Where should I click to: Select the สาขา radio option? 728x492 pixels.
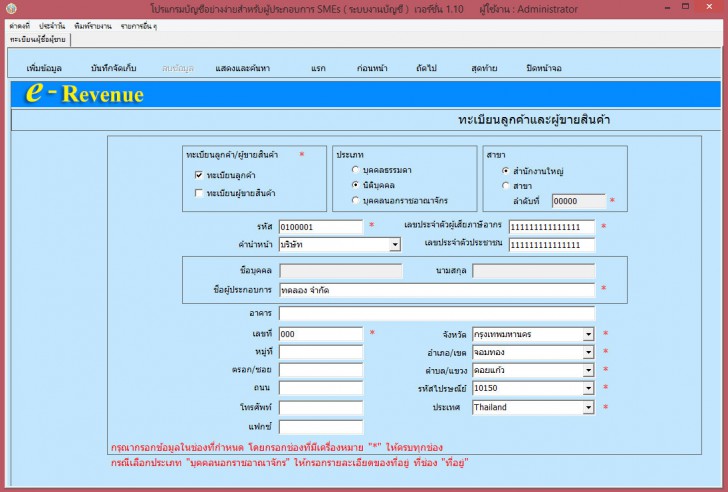506,186
